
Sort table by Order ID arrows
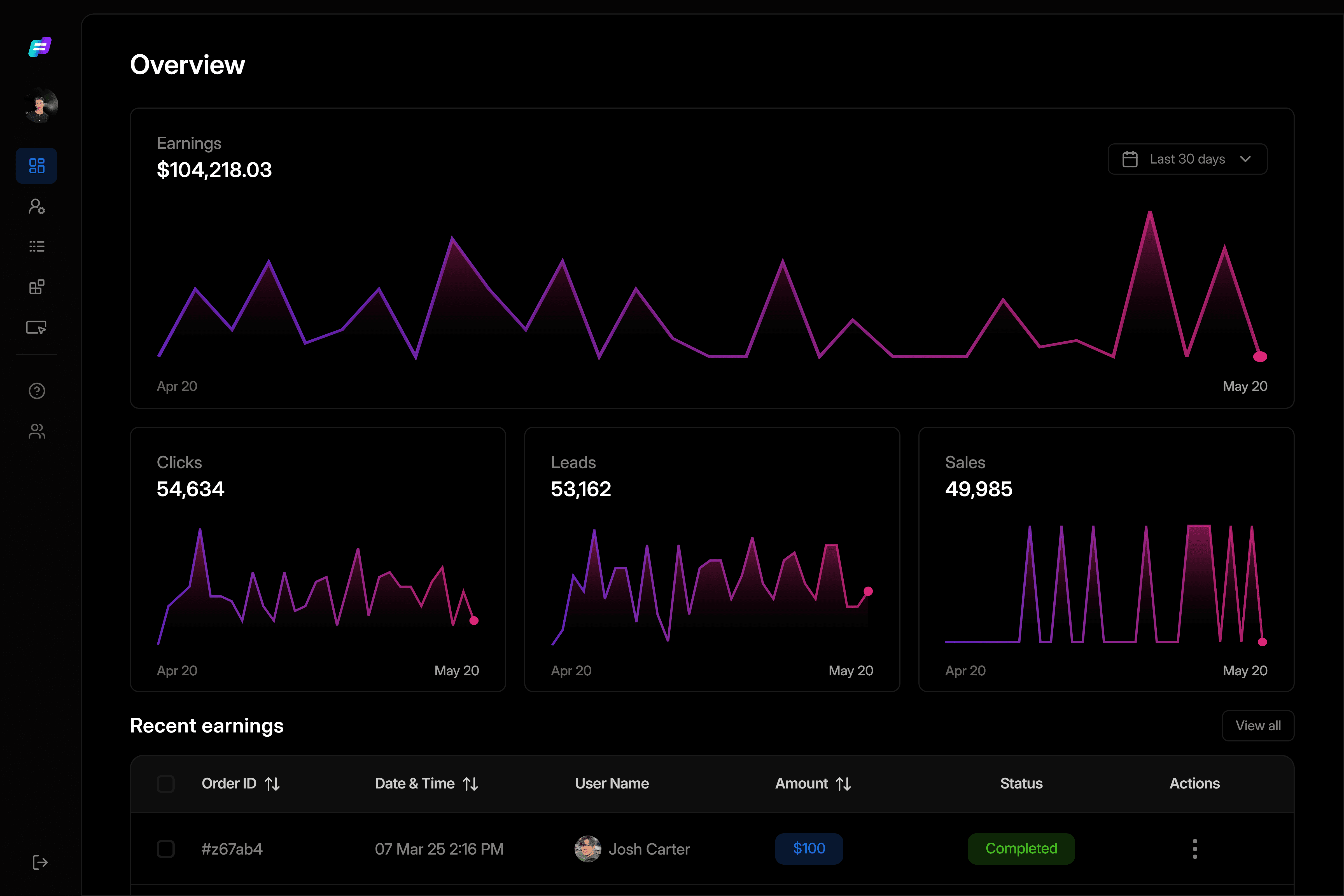(272, 784)
